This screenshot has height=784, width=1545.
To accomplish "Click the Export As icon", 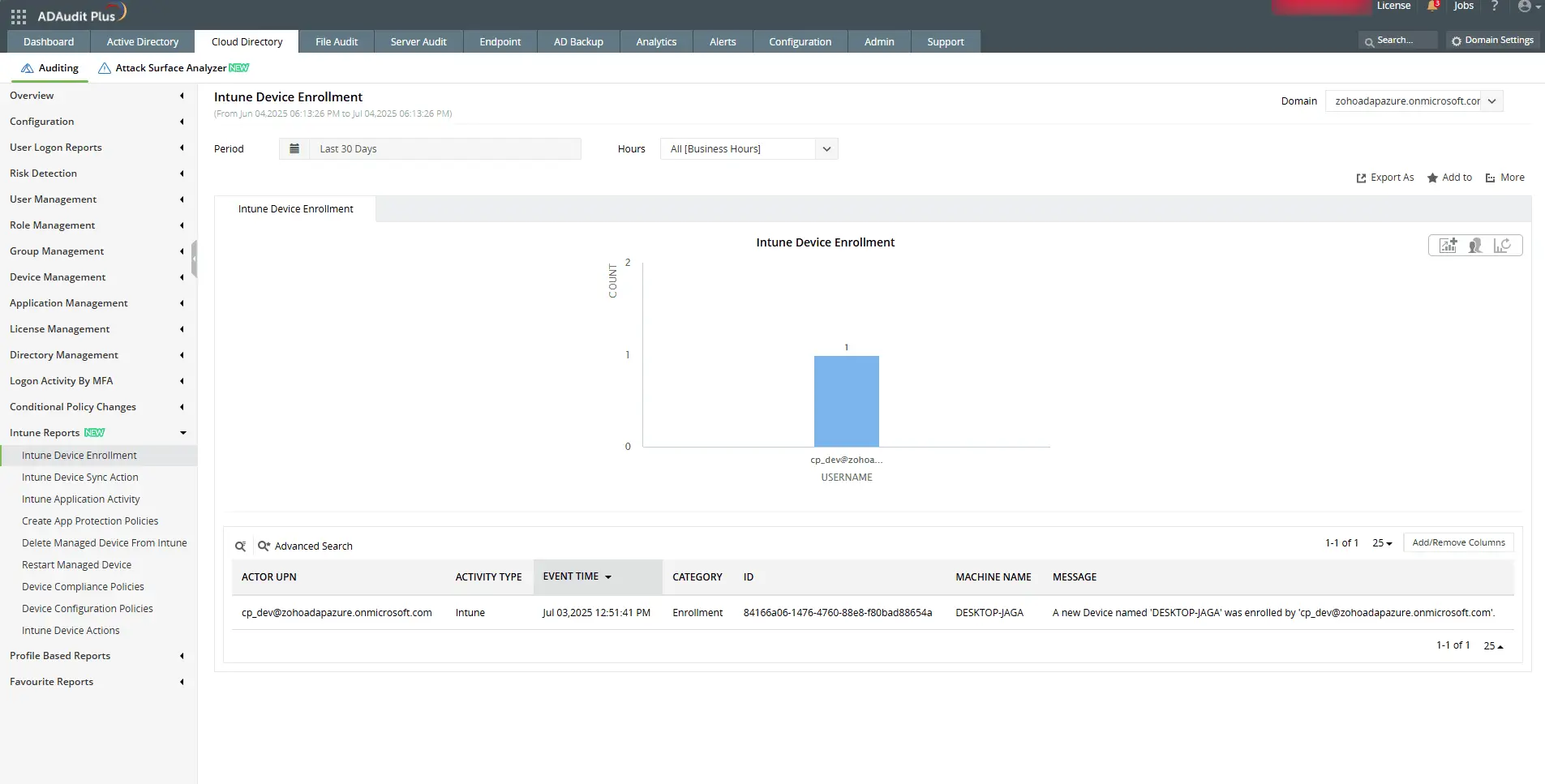I will (1362, 178).
